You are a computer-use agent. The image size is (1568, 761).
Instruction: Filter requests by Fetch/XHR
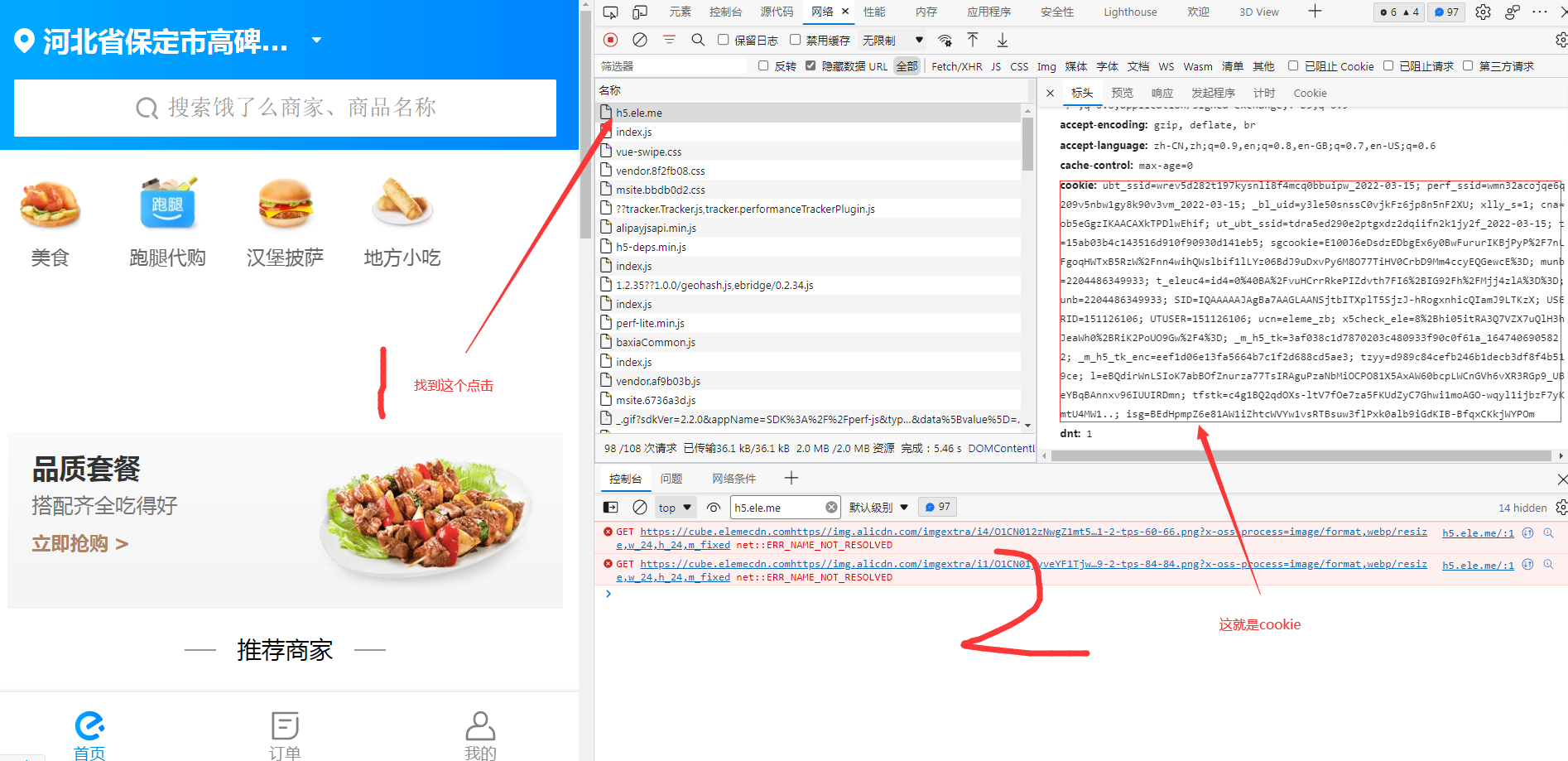[x=956, y=66]
